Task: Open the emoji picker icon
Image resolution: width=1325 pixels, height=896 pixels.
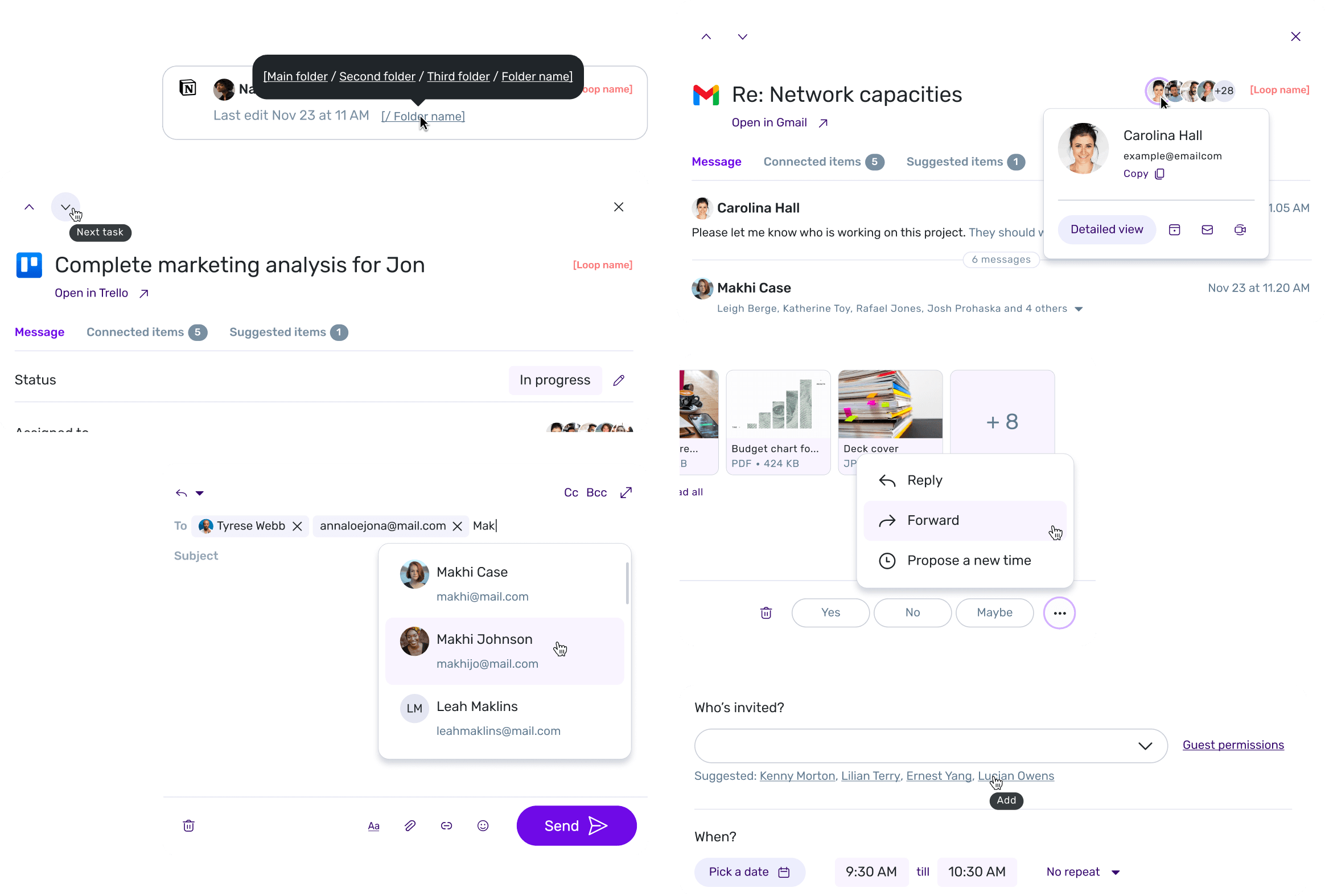Action: click(483, 826)
